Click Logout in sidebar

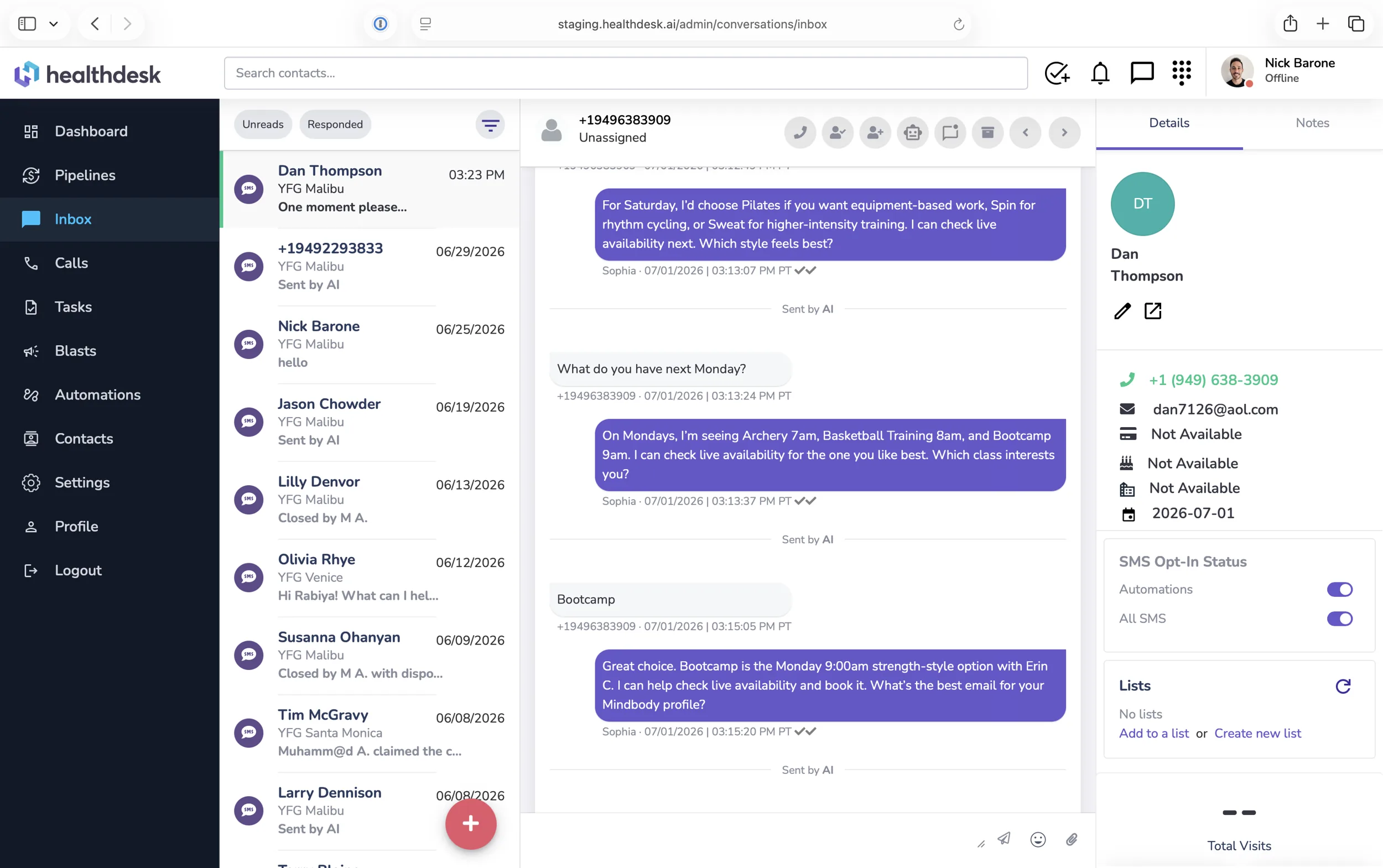click(110, 570)
